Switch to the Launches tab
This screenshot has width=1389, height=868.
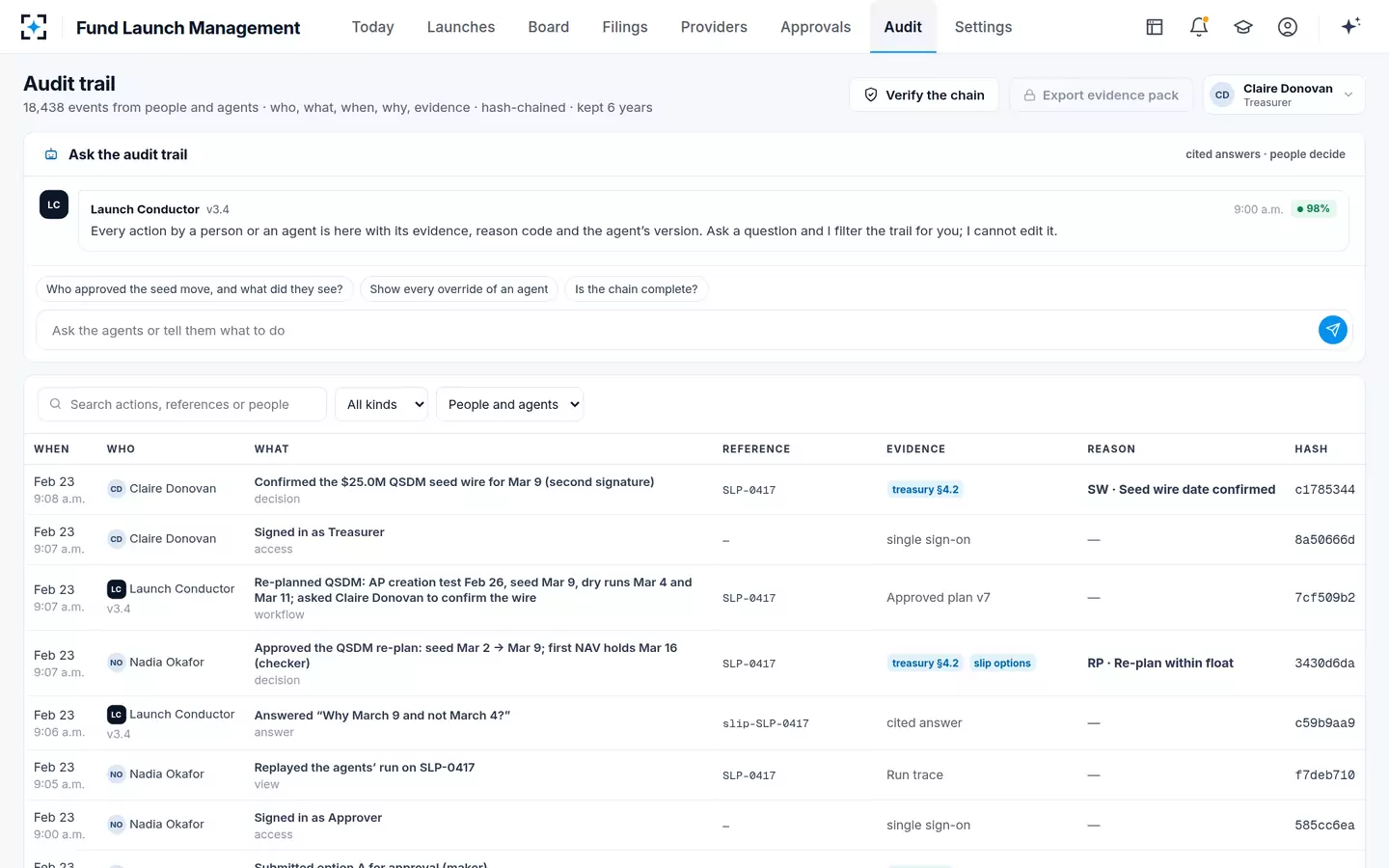tap(461, 27)
